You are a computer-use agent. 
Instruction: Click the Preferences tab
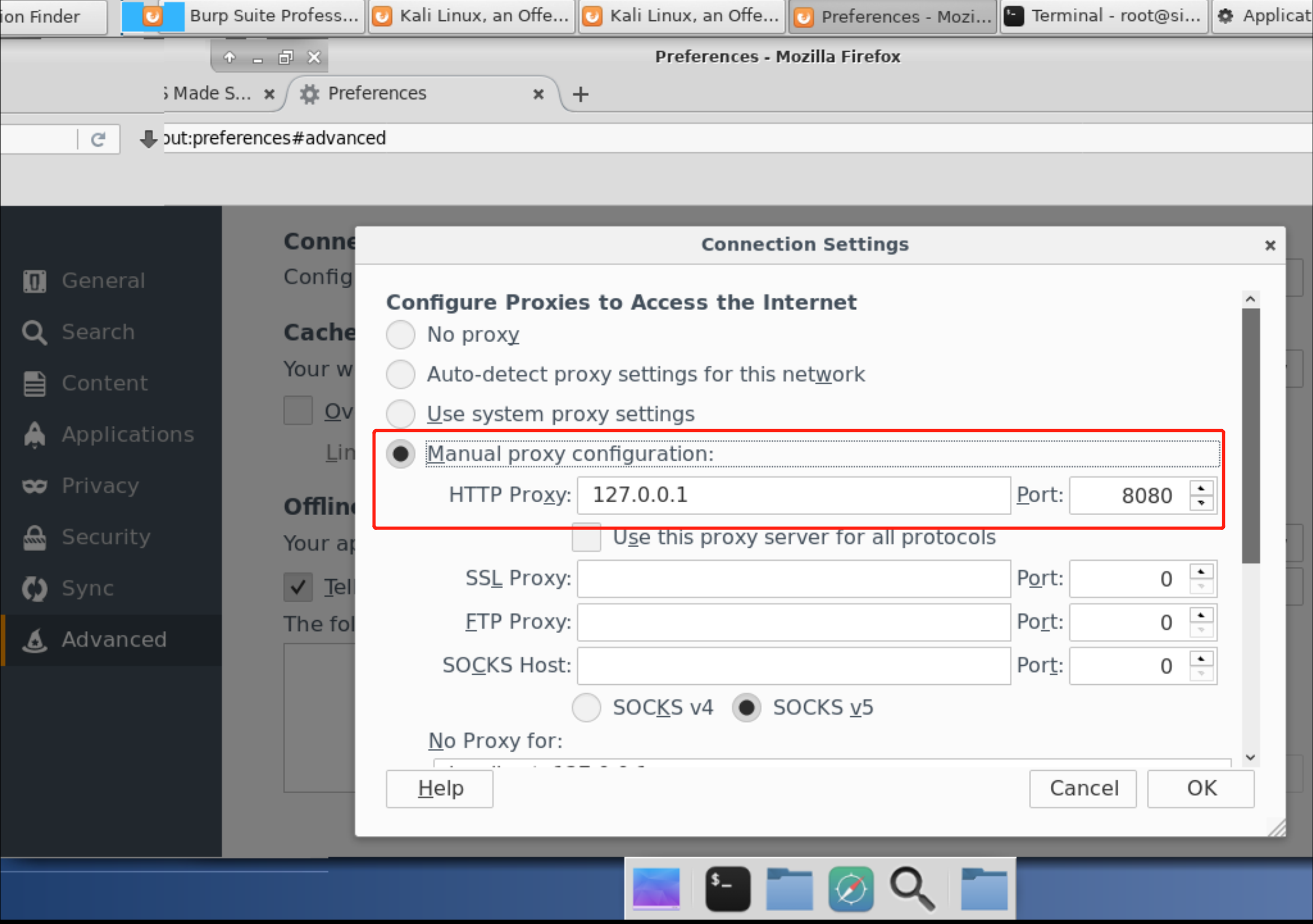[419, 94]
